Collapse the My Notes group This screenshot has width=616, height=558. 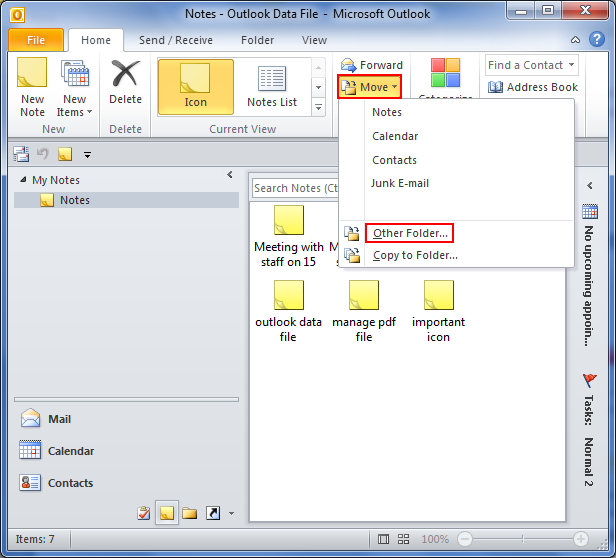23,180
